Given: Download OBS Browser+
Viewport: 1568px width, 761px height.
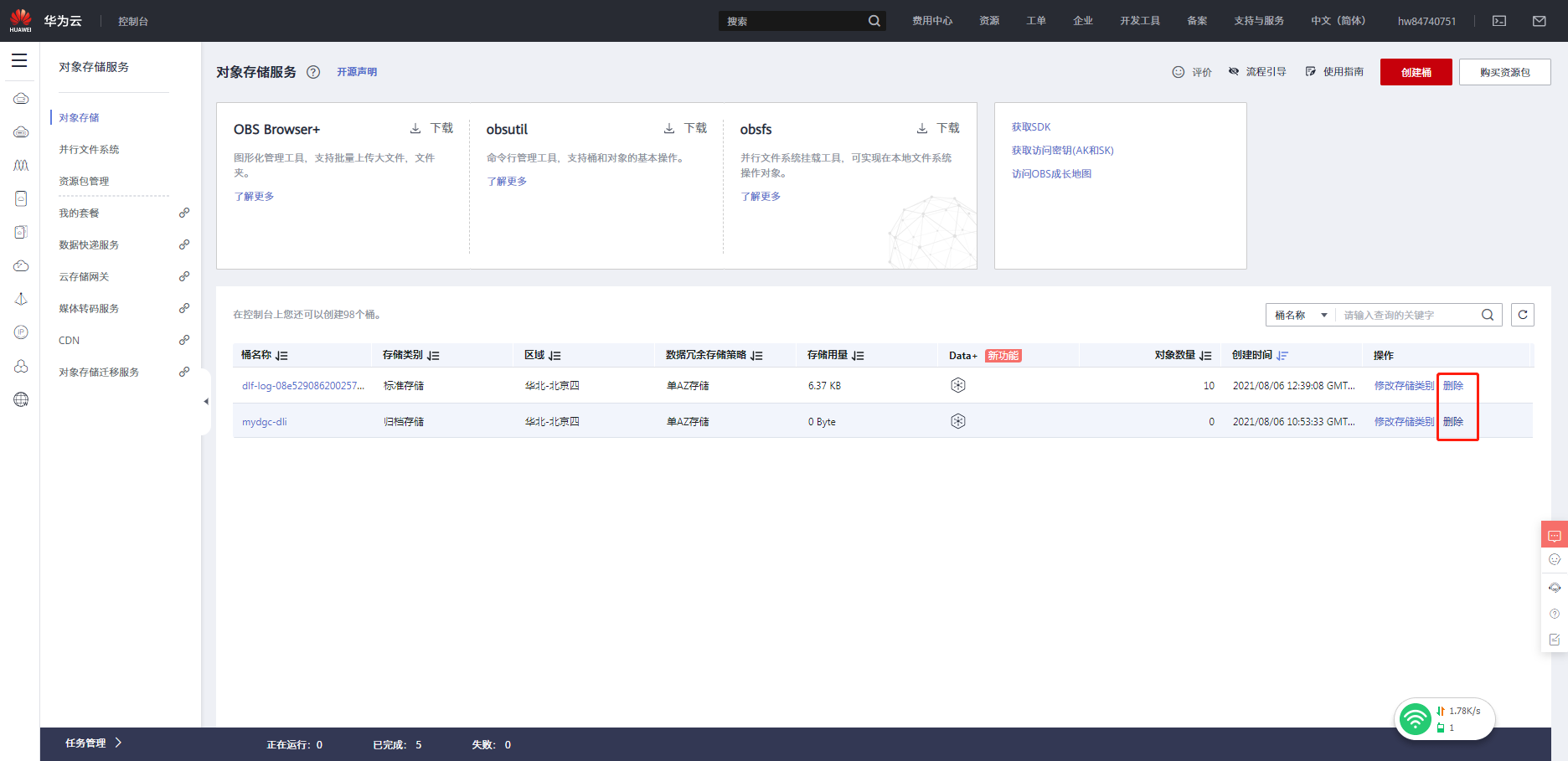Looking at the screenshot, I should pyautogui.click(x=431, y=128).
